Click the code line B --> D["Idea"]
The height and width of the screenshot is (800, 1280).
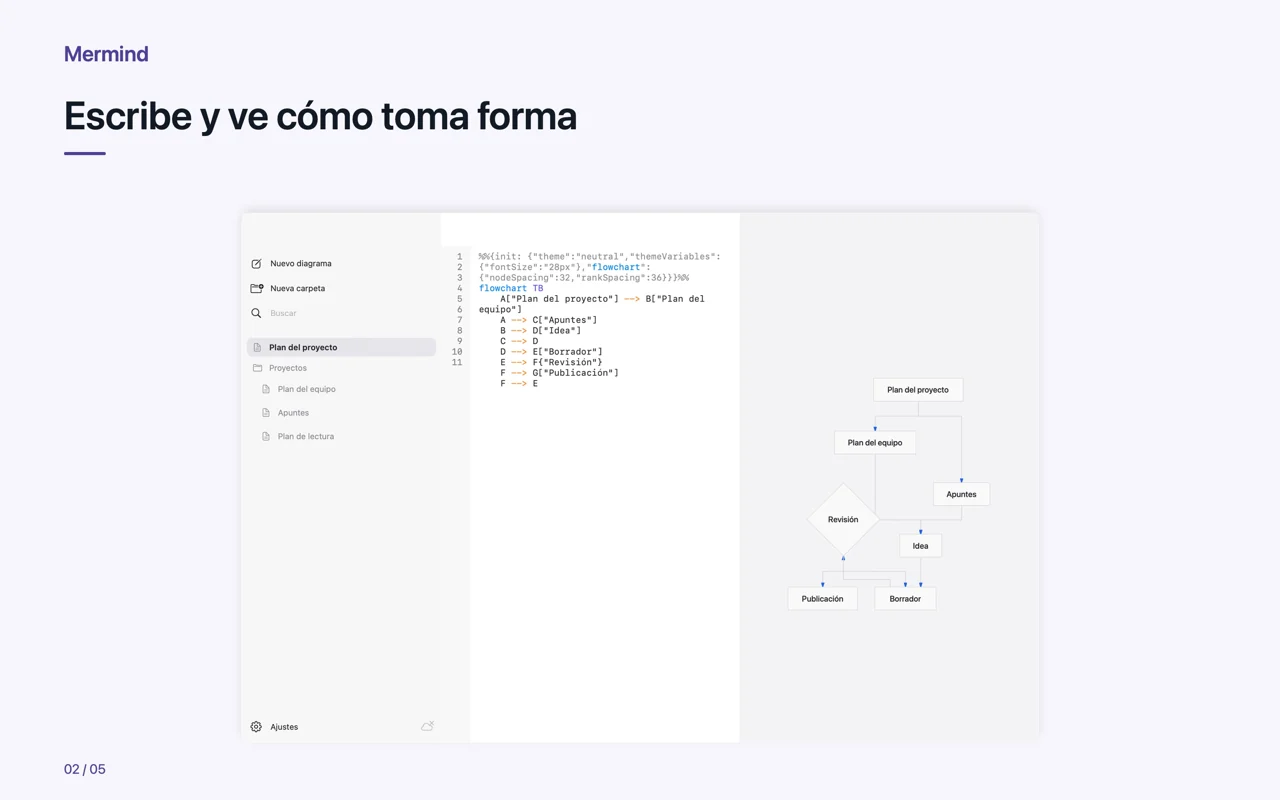coord(543,330)
